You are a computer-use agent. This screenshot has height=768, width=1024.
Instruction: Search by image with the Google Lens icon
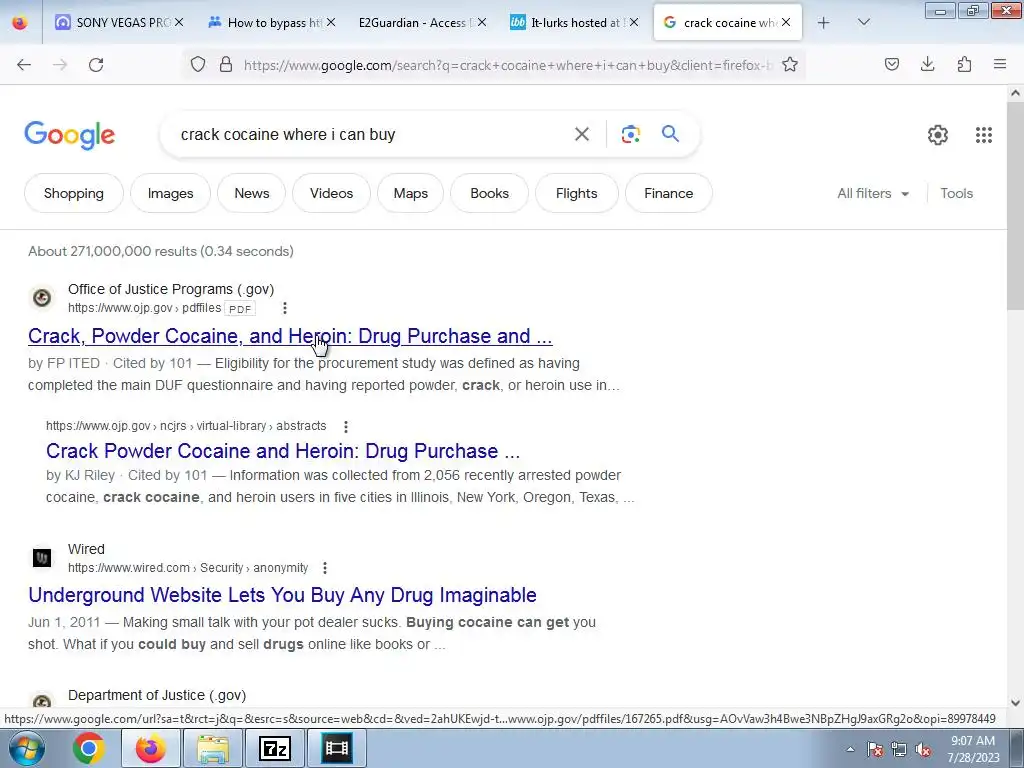coord(630,135)
